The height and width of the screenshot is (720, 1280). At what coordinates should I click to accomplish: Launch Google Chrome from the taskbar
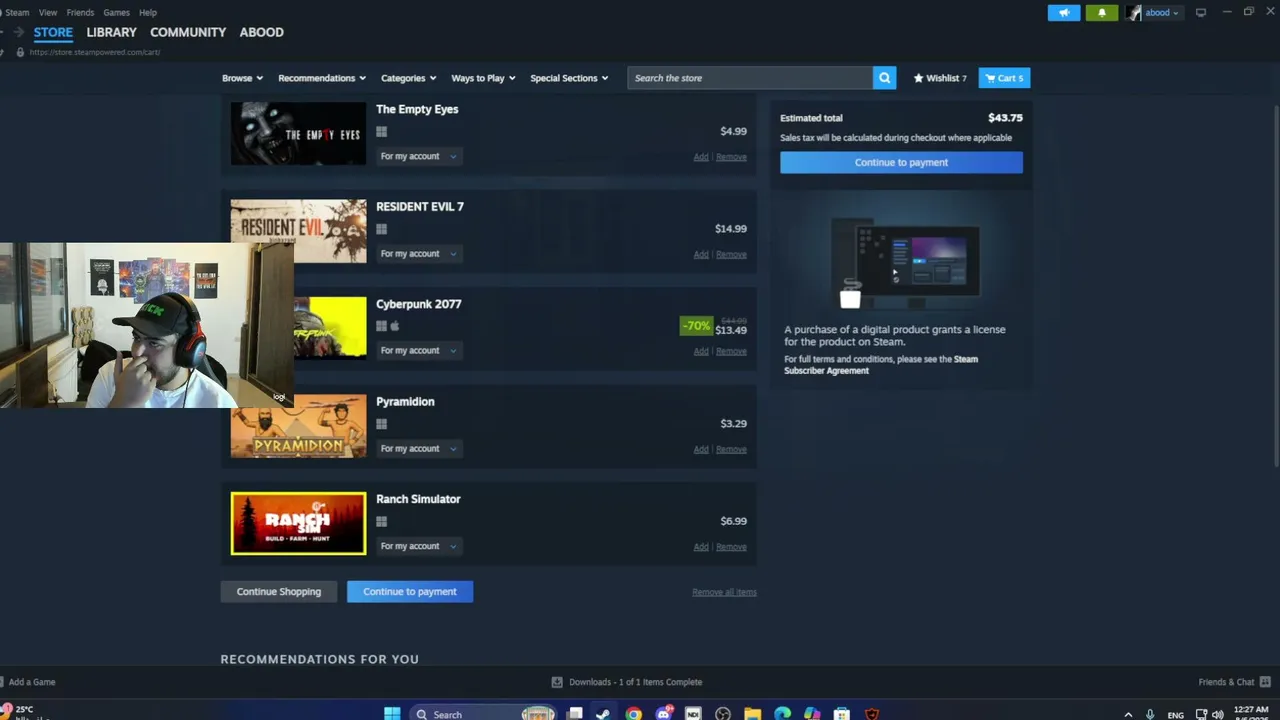coord(633,714)
